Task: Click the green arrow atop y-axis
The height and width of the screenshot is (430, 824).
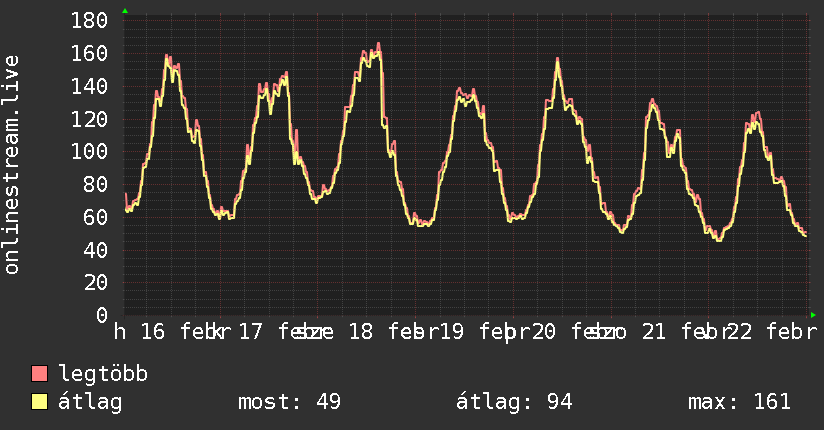Action: (125, 11)
